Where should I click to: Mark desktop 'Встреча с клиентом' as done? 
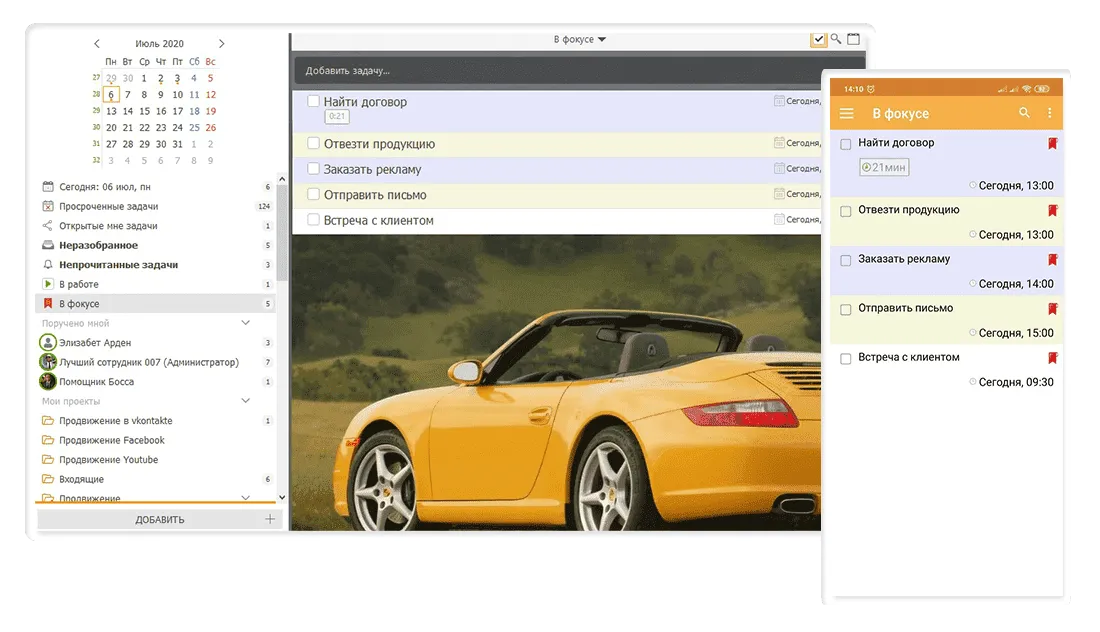tap(313, 219)
